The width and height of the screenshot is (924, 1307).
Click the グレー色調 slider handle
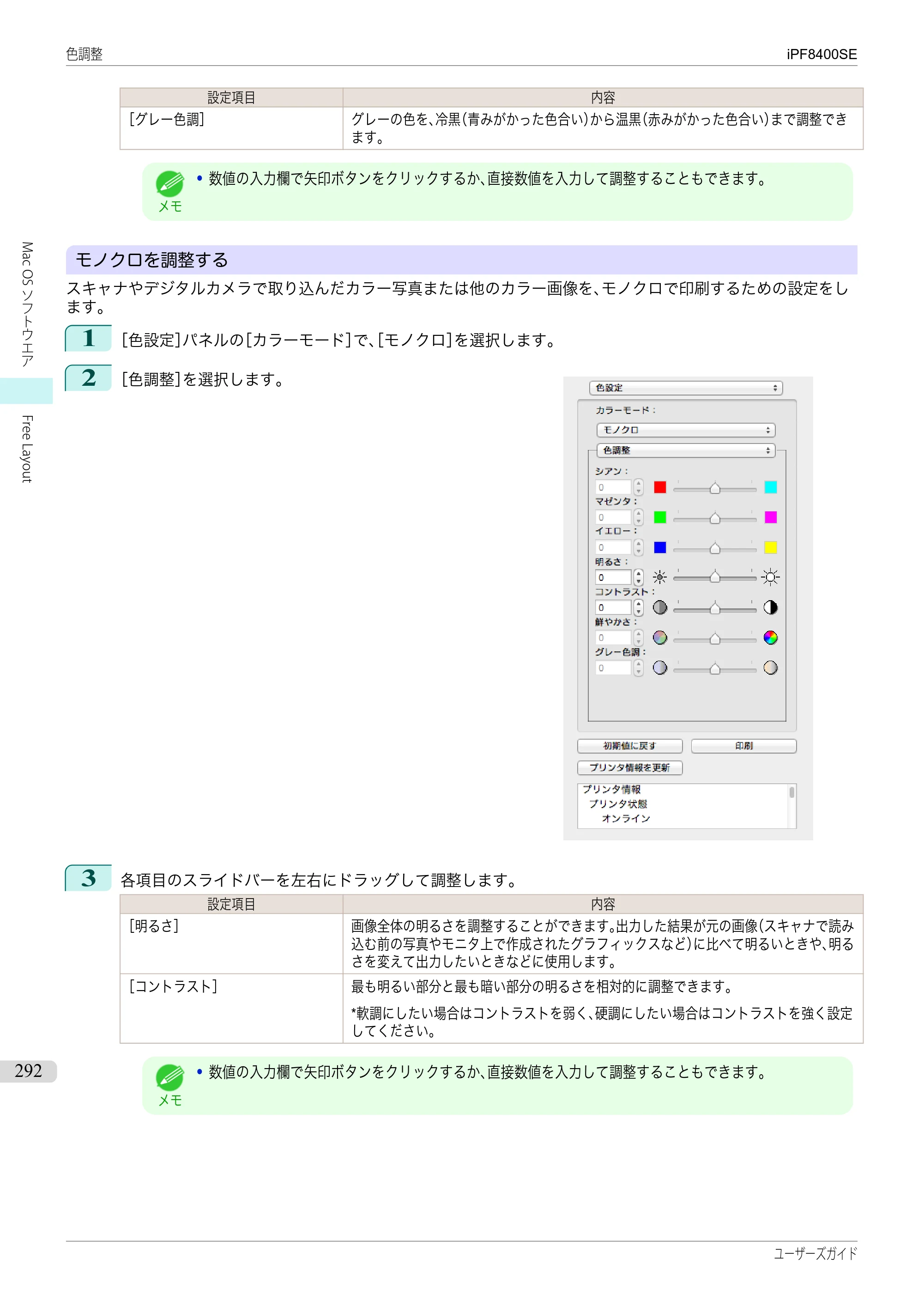click(715, 669)
